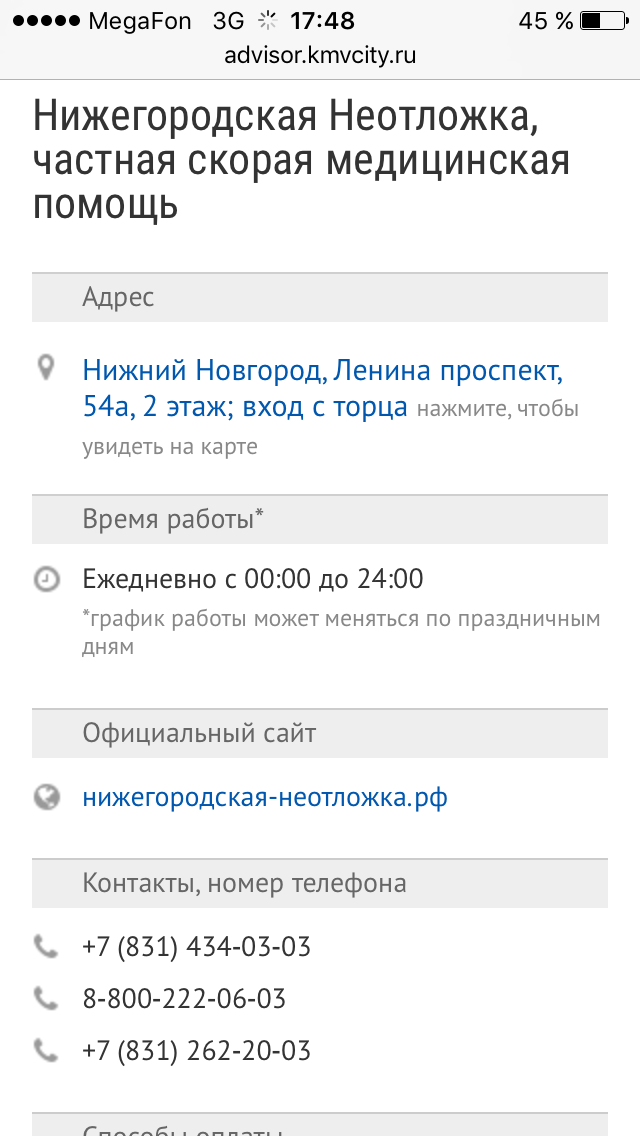640x1136 pixels.
Task: Tap the map pin icon beside address
Action: coord(45,369)
